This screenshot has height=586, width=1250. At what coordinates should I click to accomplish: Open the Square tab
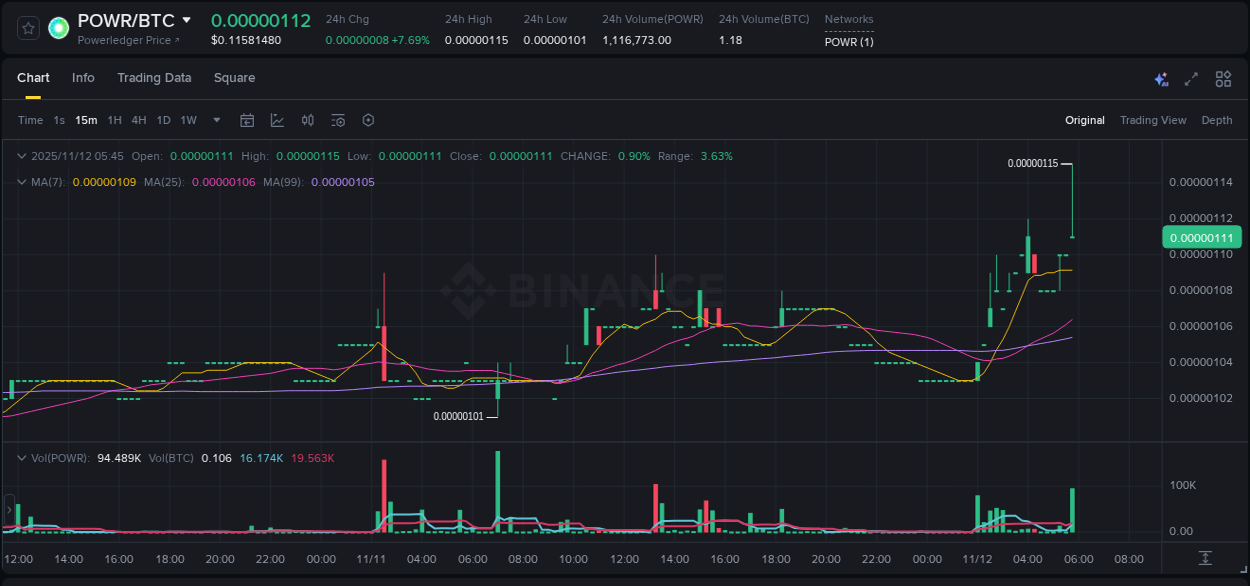point(234,78)
